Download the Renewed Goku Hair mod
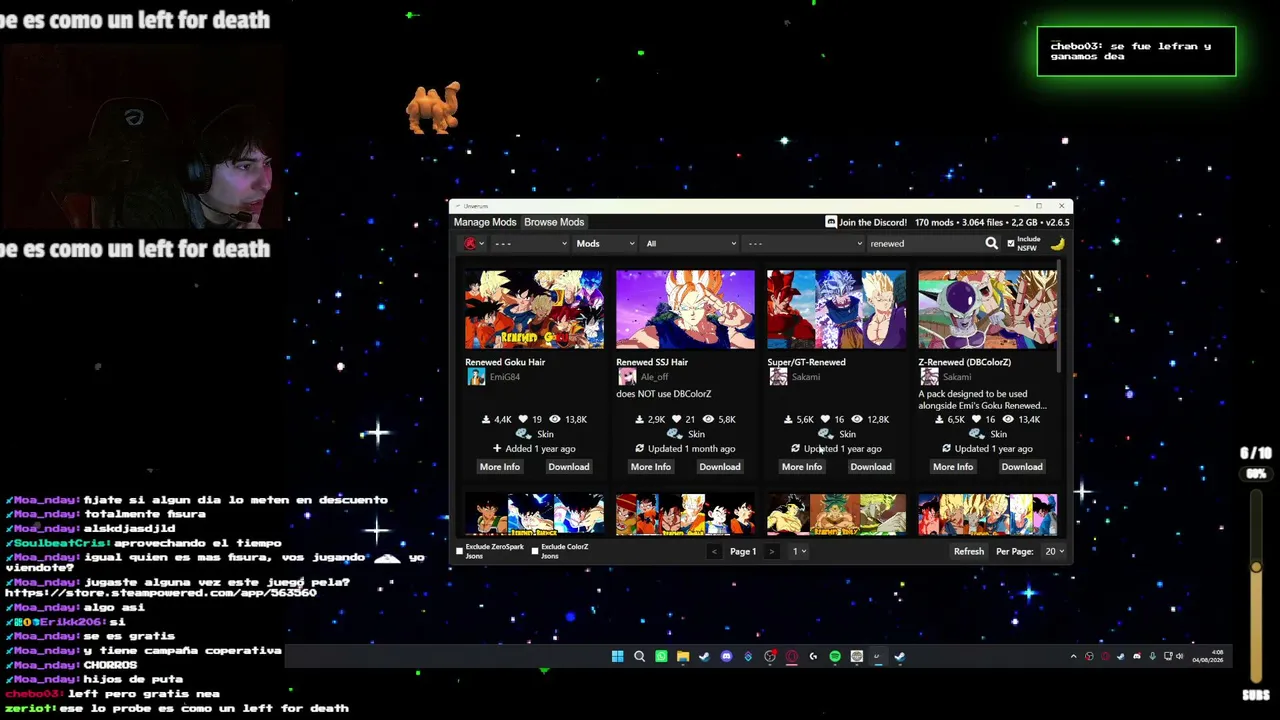Screen dimensions: 1280x720 [x=568, y=467]
